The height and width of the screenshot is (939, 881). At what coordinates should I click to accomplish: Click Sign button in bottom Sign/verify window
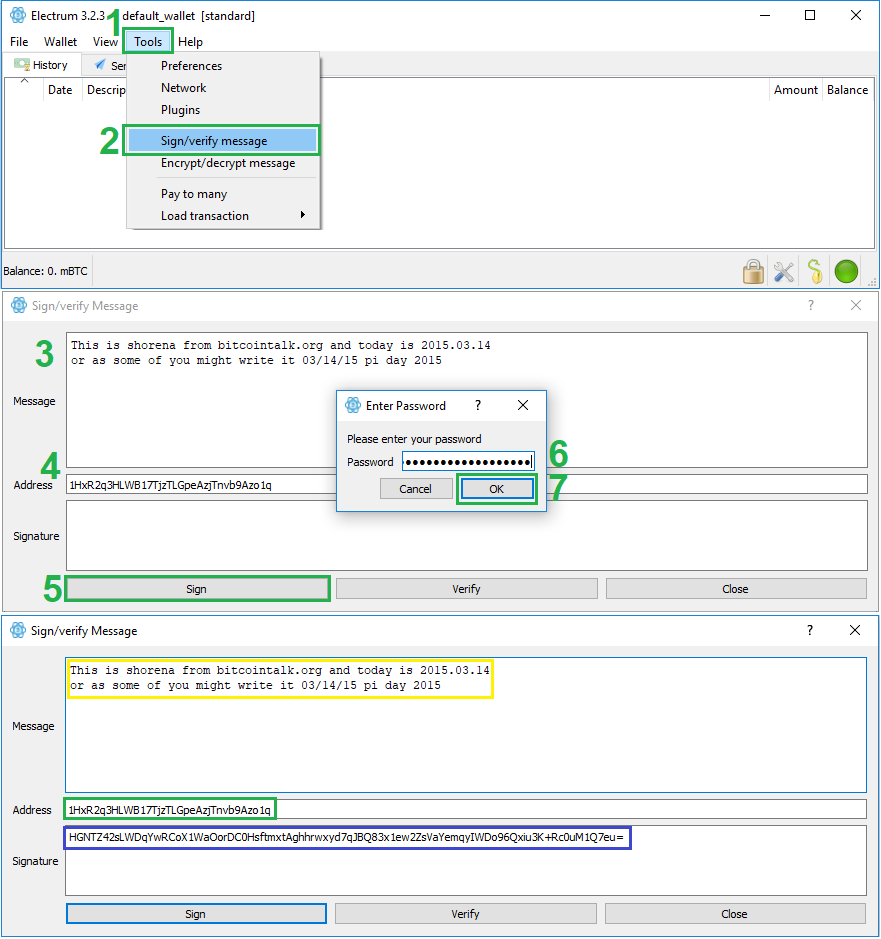click(196, 914)
